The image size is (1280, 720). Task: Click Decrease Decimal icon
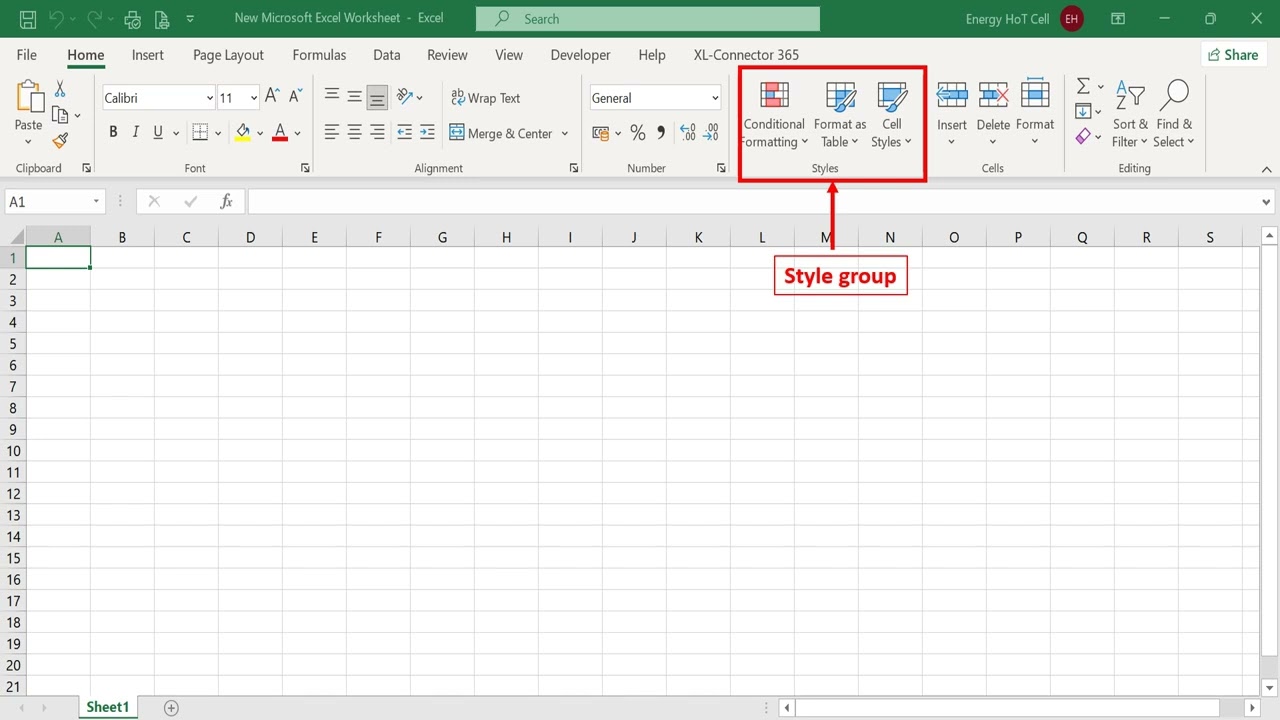711,132
